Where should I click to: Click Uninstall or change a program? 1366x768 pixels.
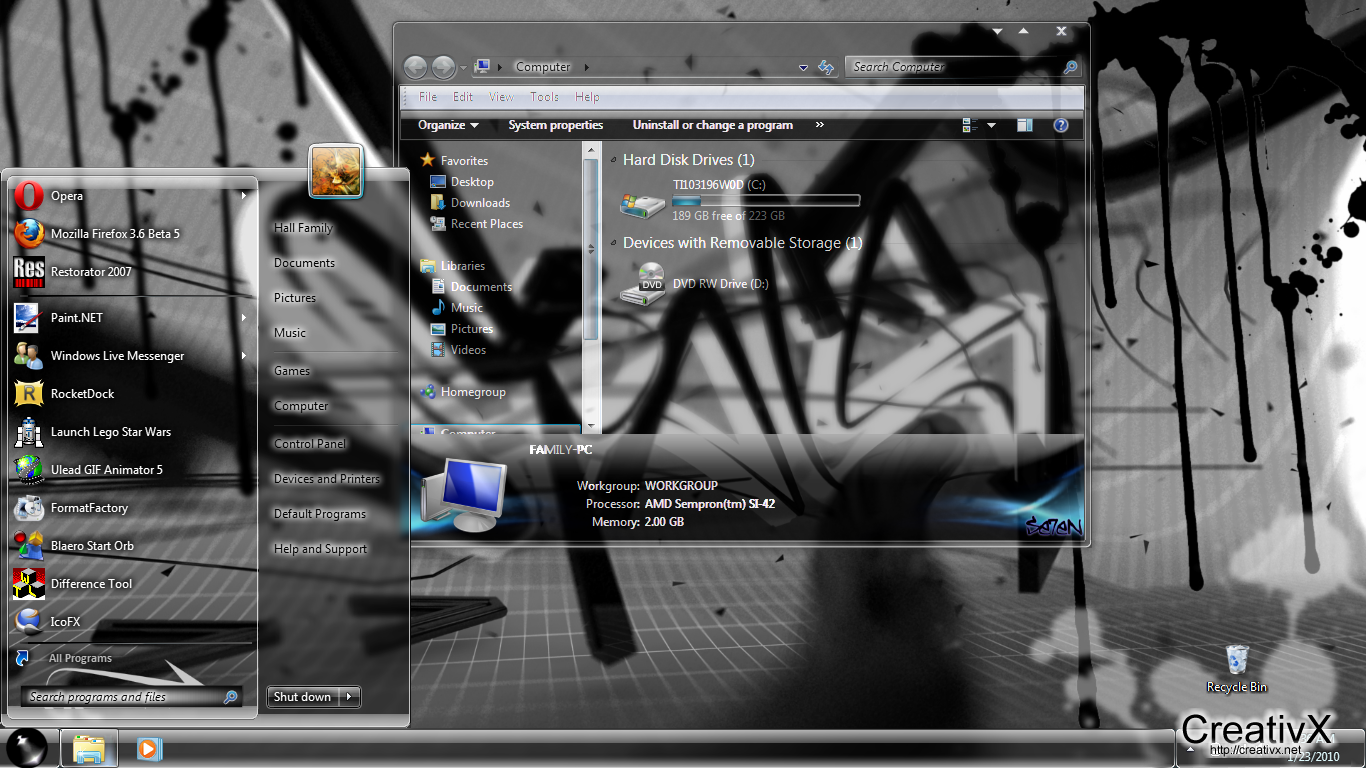click(x=712, y=125)
